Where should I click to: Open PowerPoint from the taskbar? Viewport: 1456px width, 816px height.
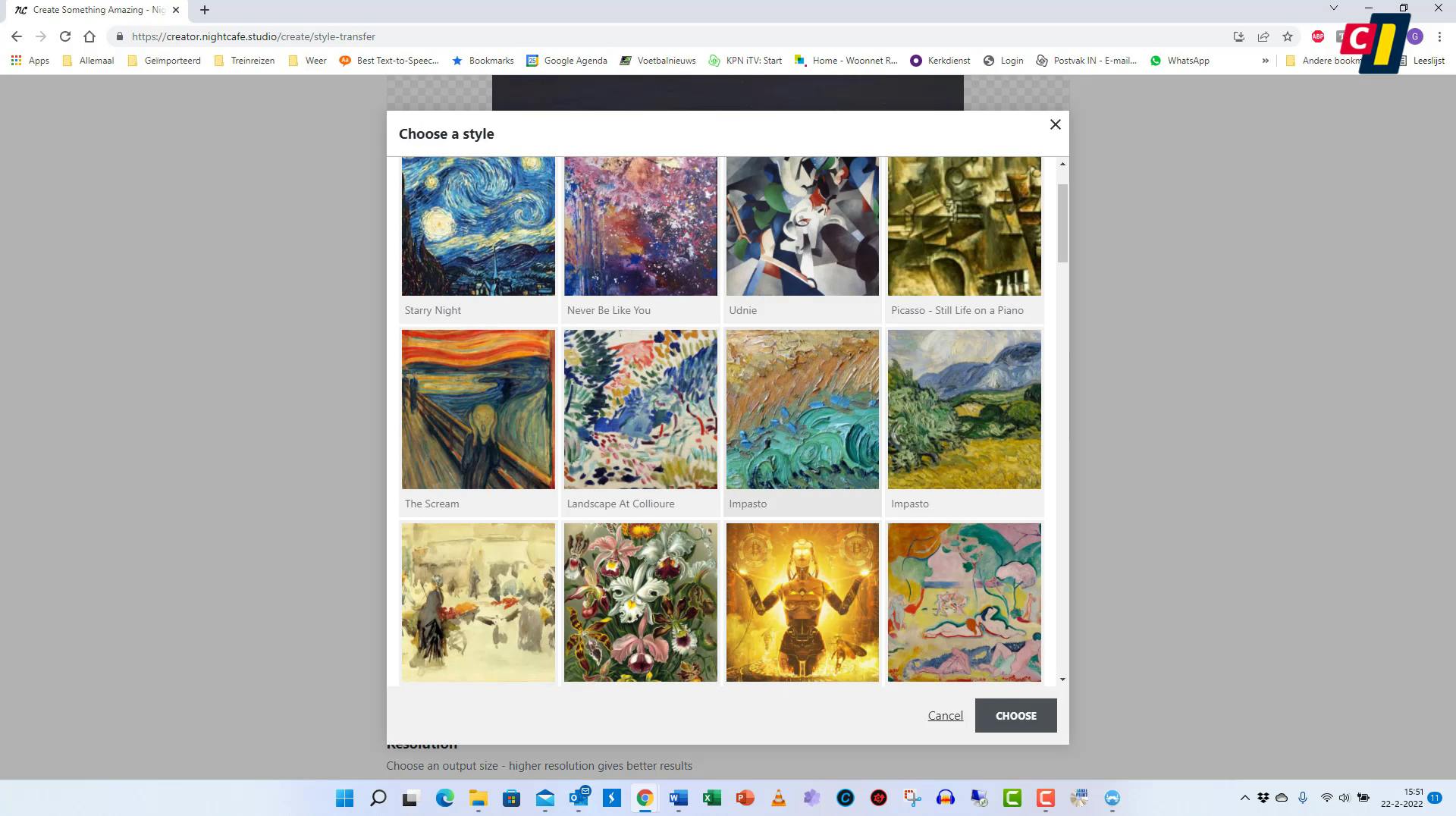point(745,798)
